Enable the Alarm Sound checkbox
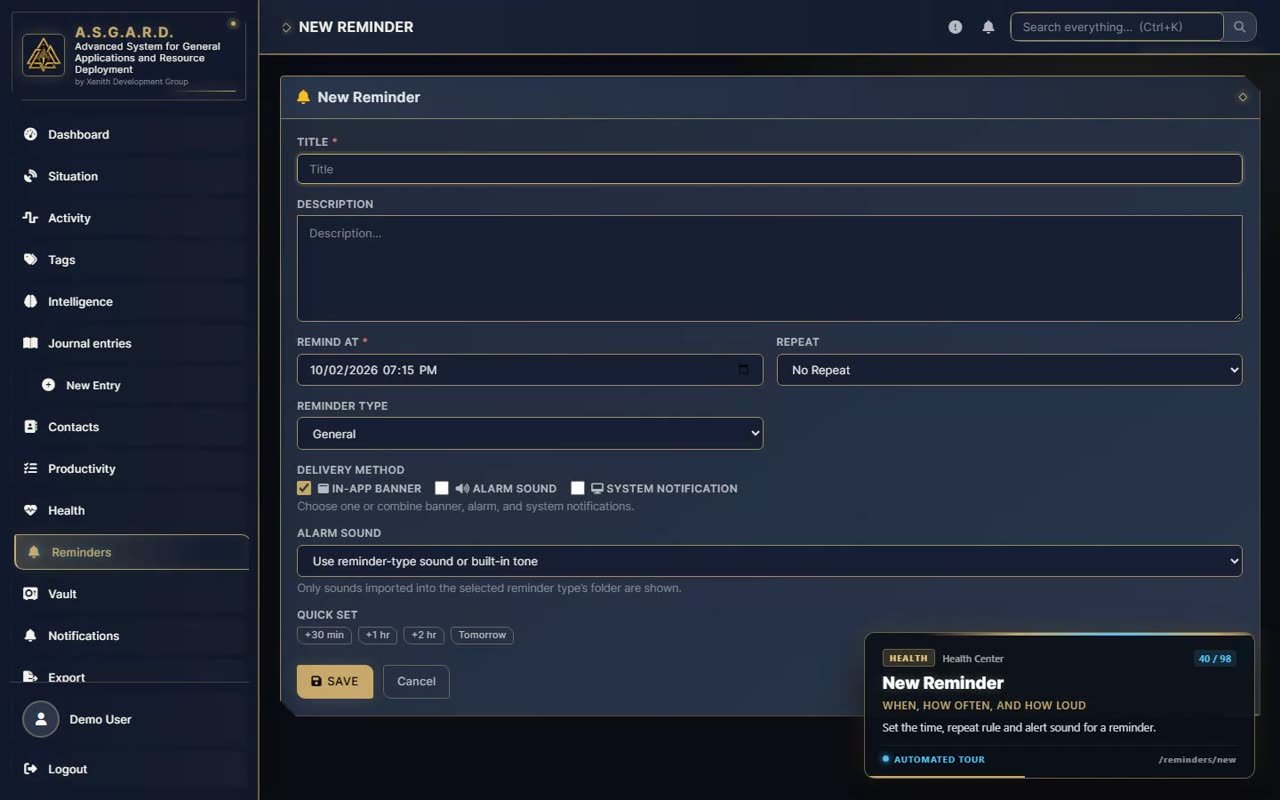1280x800 pixels. (441, 488)
